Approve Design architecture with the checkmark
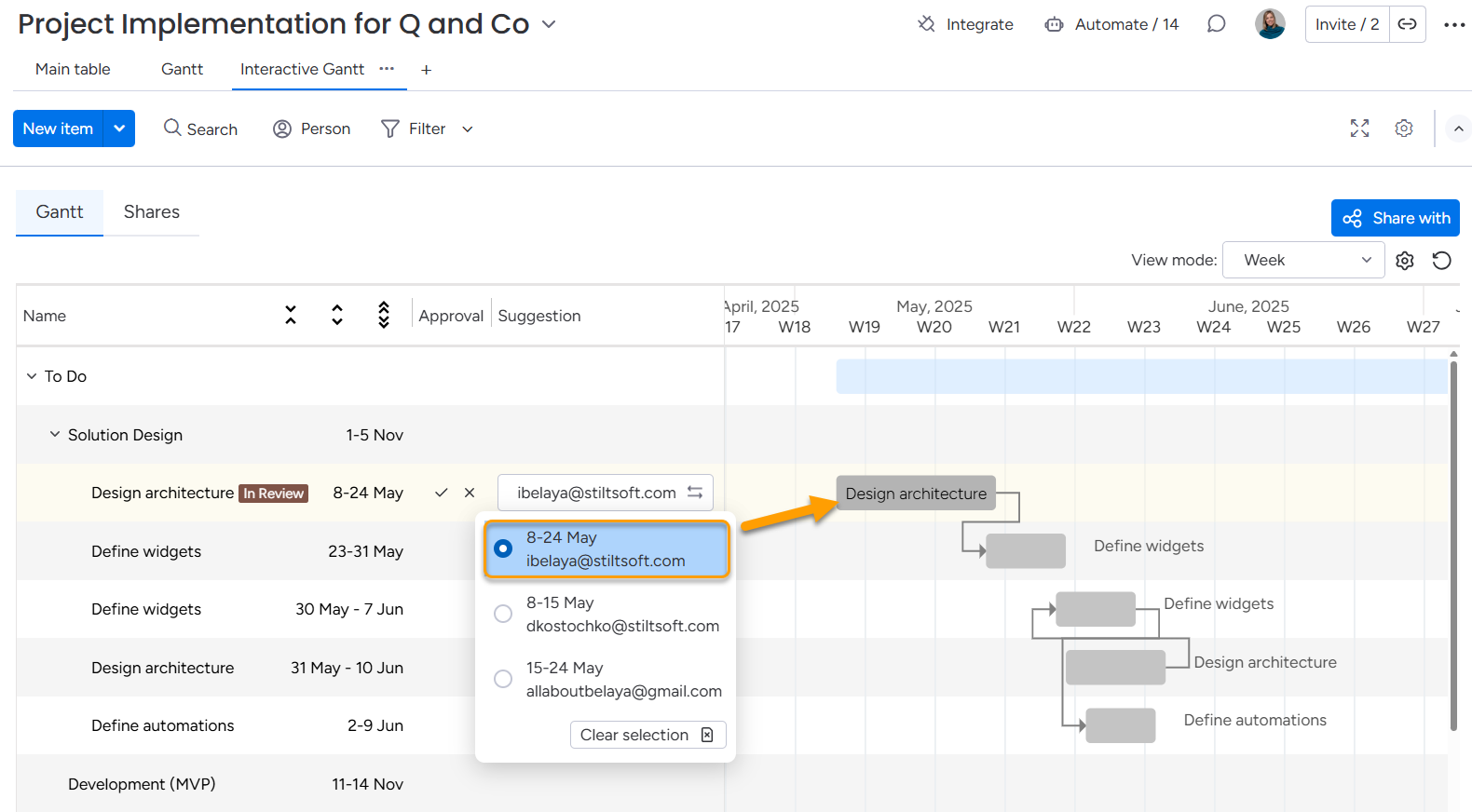1472x812 pixels. (x=442, y=493)
